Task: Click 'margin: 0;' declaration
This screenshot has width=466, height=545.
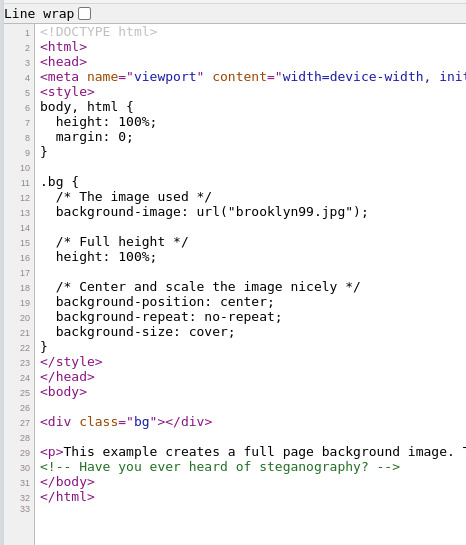Action: click(94, 137)
